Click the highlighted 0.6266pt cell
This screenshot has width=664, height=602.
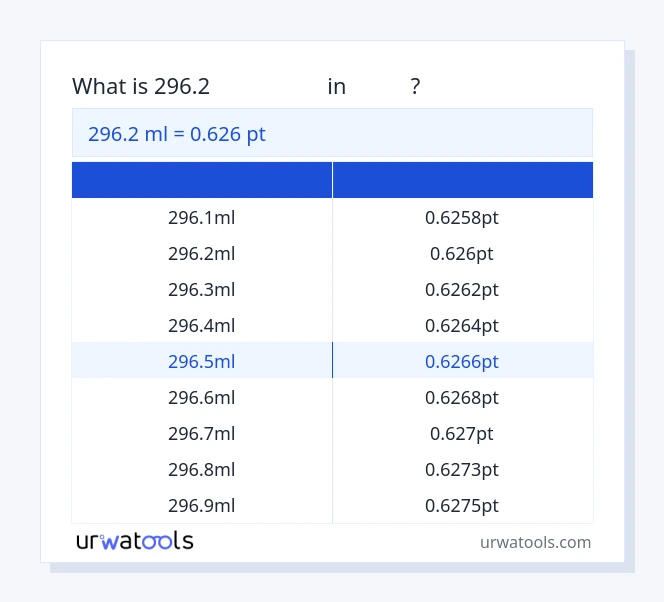462,361
